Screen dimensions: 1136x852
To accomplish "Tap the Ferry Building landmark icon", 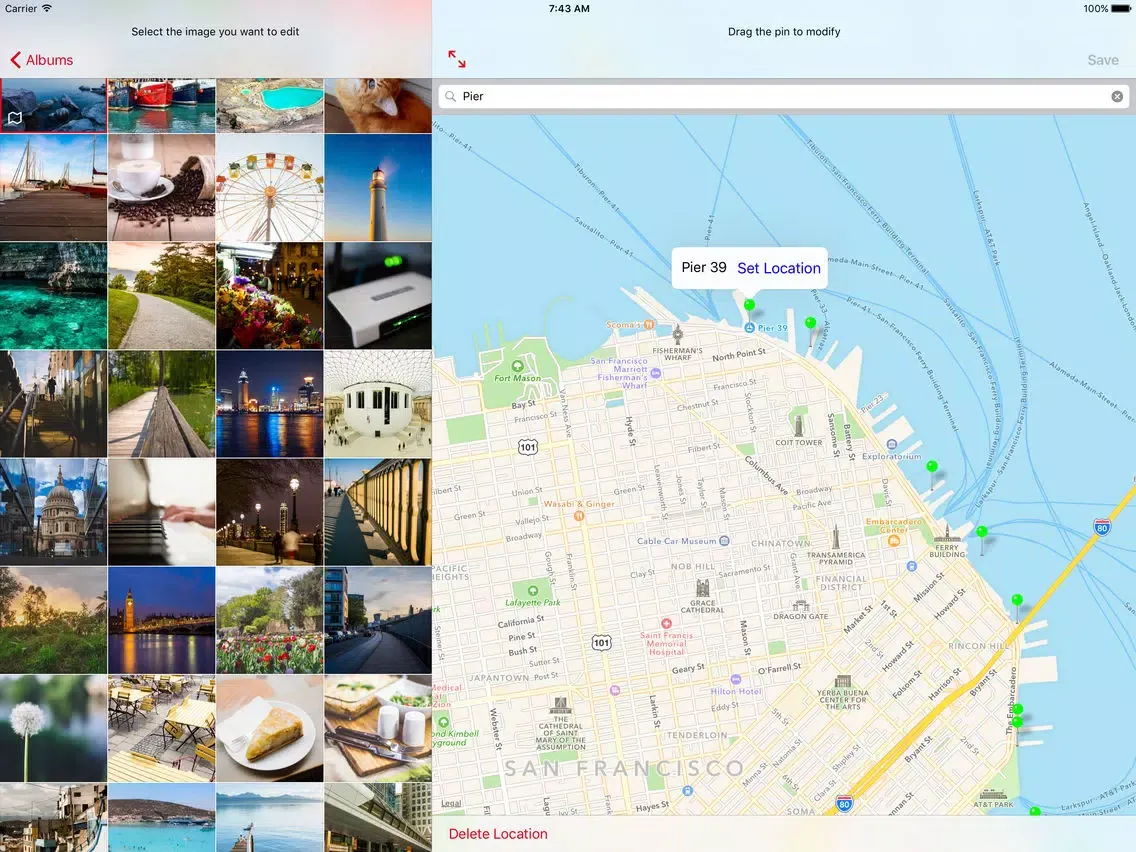I will [x=947, y=535].
